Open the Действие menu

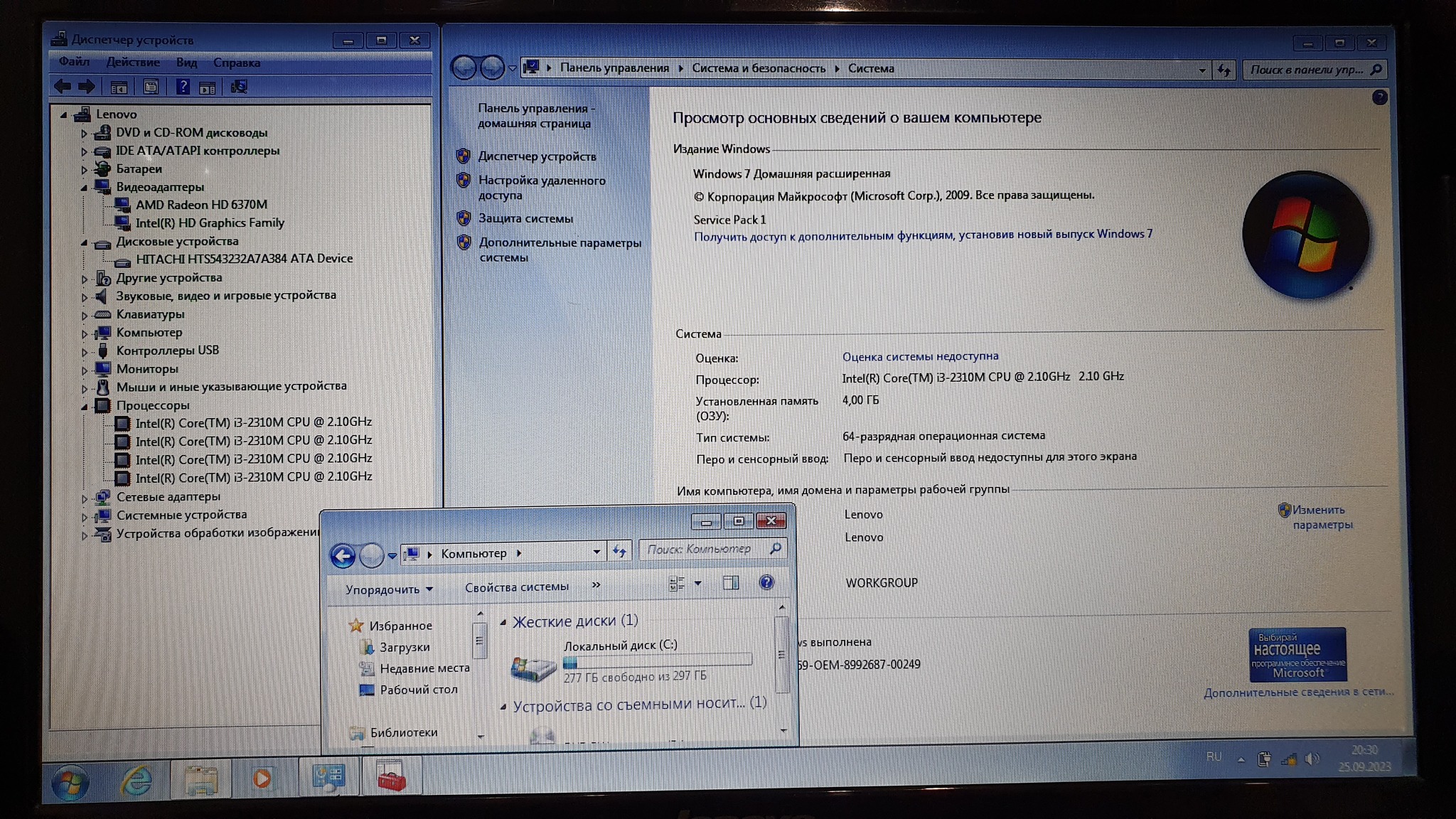tap(133, 62)
